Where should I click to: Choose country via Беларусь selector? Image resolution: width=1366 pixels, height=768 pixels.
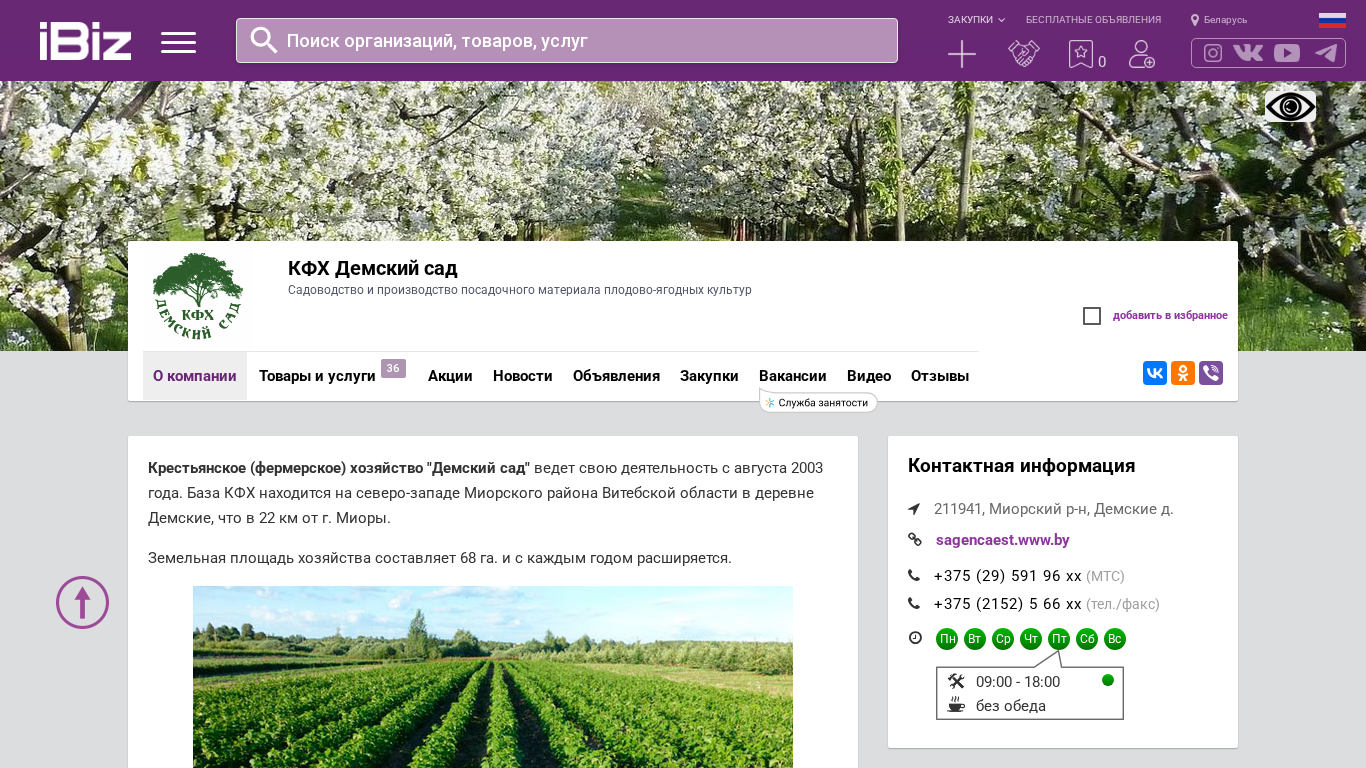tap(1219, 20)
